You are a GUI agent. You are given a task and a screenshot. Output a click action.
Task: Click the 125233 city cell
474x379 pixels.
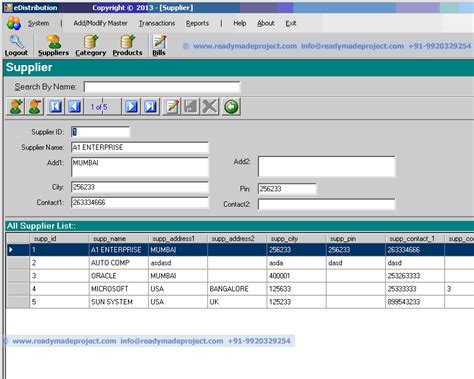tap(296, 302)
